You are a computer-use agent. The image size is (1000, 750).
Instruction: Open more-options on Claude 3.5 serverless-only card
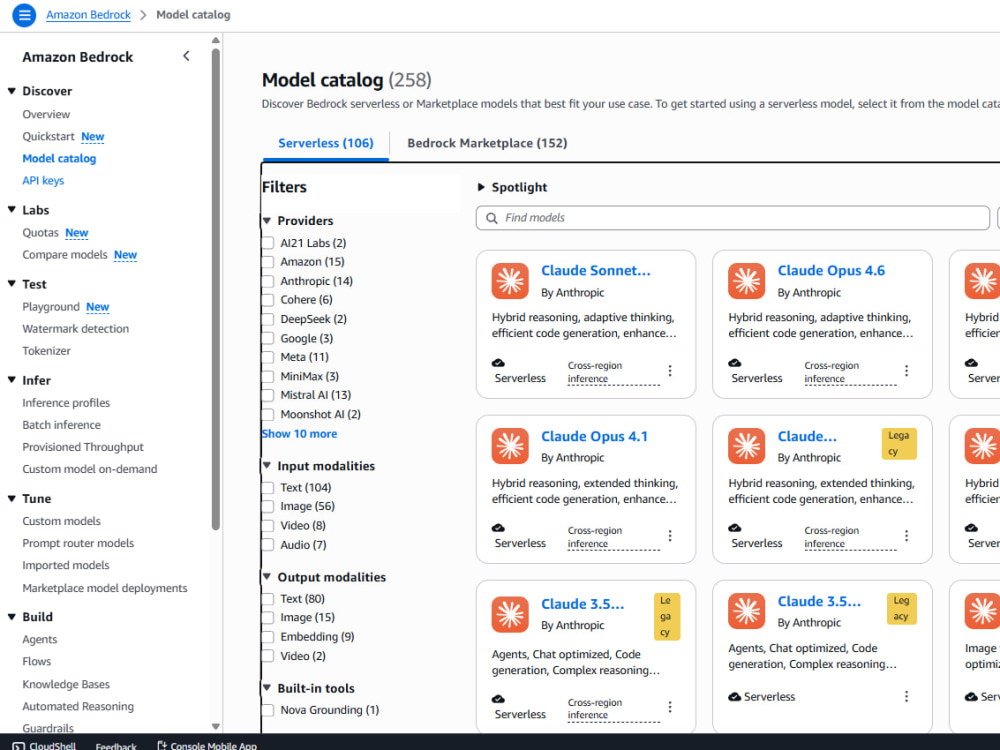coord(906,696)
